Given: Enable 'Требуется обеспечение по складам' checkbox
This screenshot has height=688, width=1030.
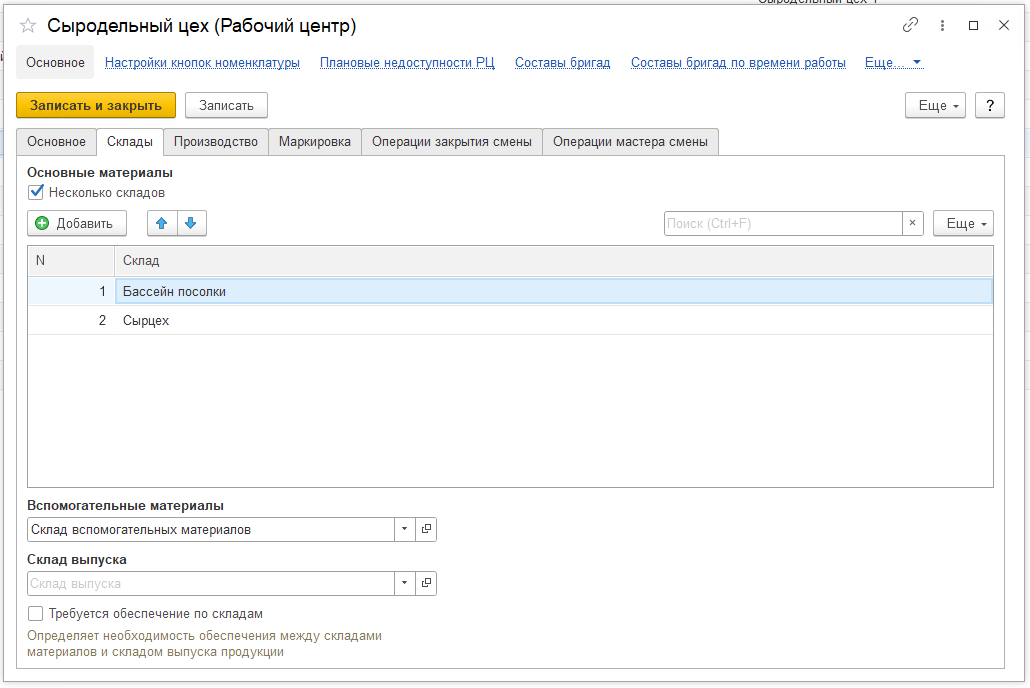Looking at the screenshot, I should click(x=37, y=614).
